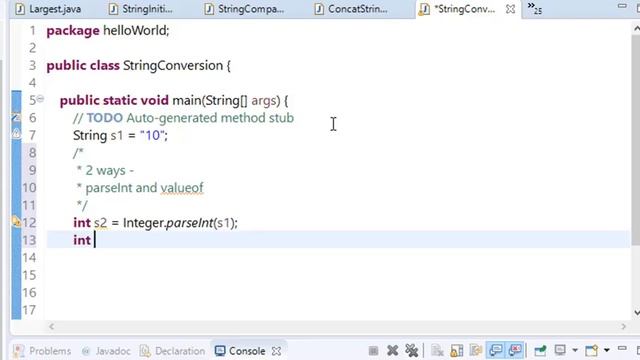Toggle show console on standard error
640x360 pixels.
coord(516,350)
